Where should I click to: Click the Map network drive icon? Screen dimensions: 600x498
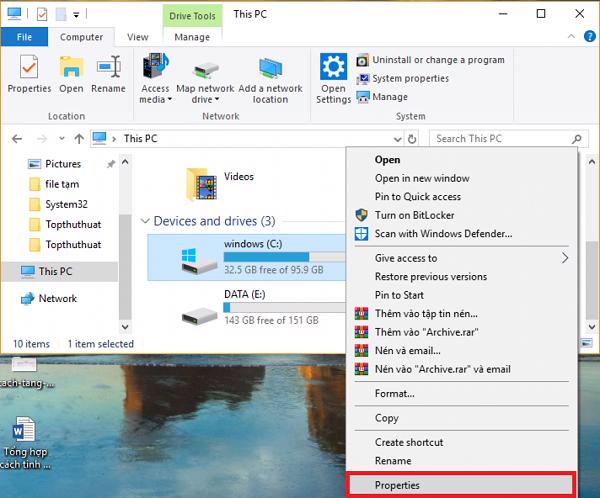(x=204, y=68)
